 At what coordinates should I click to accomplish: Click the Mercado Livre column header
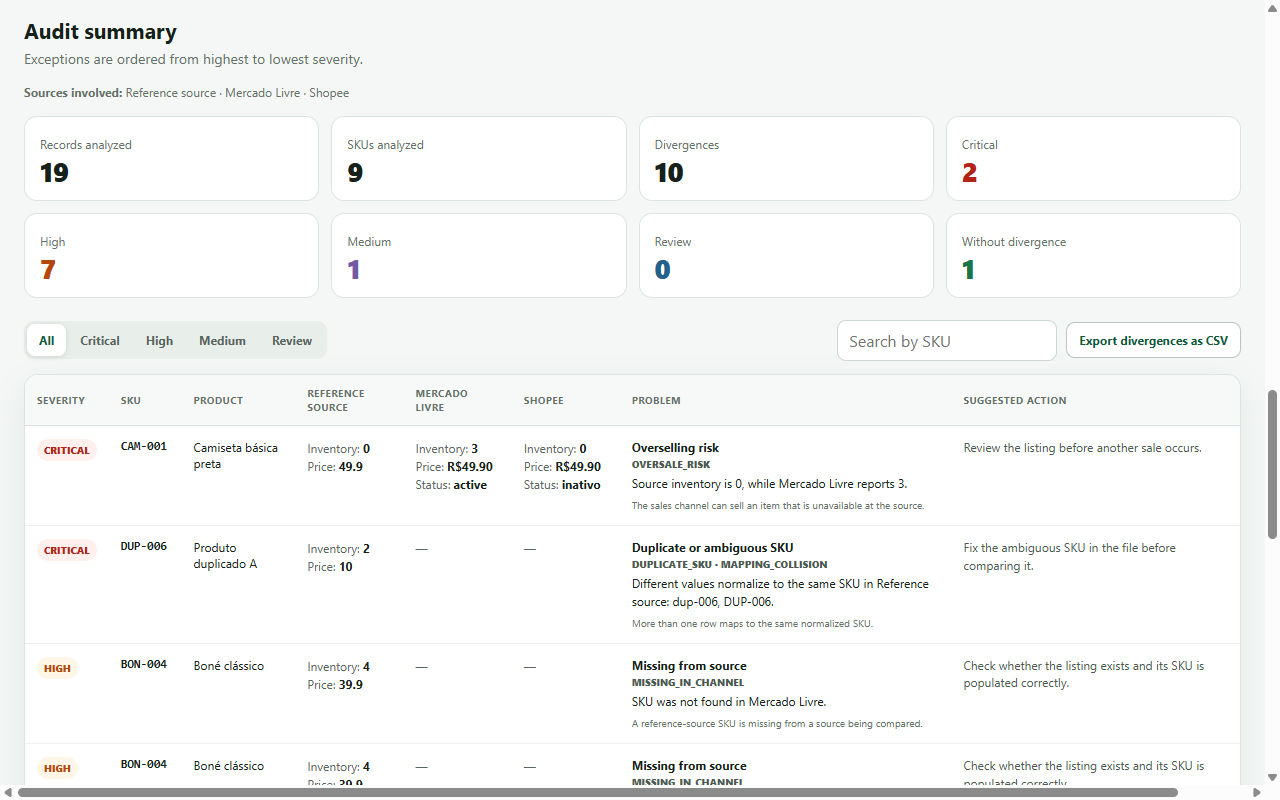point(441,401)
